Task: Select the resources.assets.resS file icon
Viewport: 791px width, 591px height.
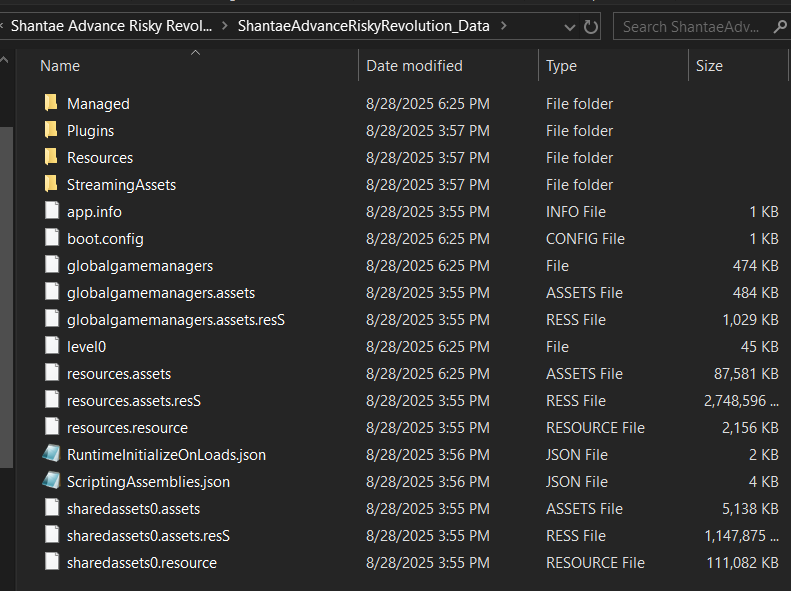Action: (52, 400)
